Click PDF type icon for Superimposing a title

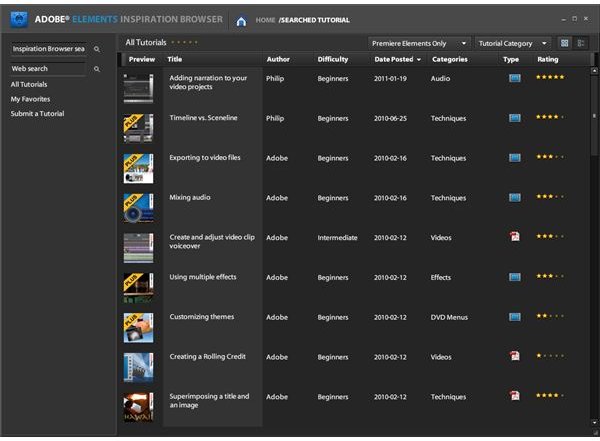[x=515, y=395]
